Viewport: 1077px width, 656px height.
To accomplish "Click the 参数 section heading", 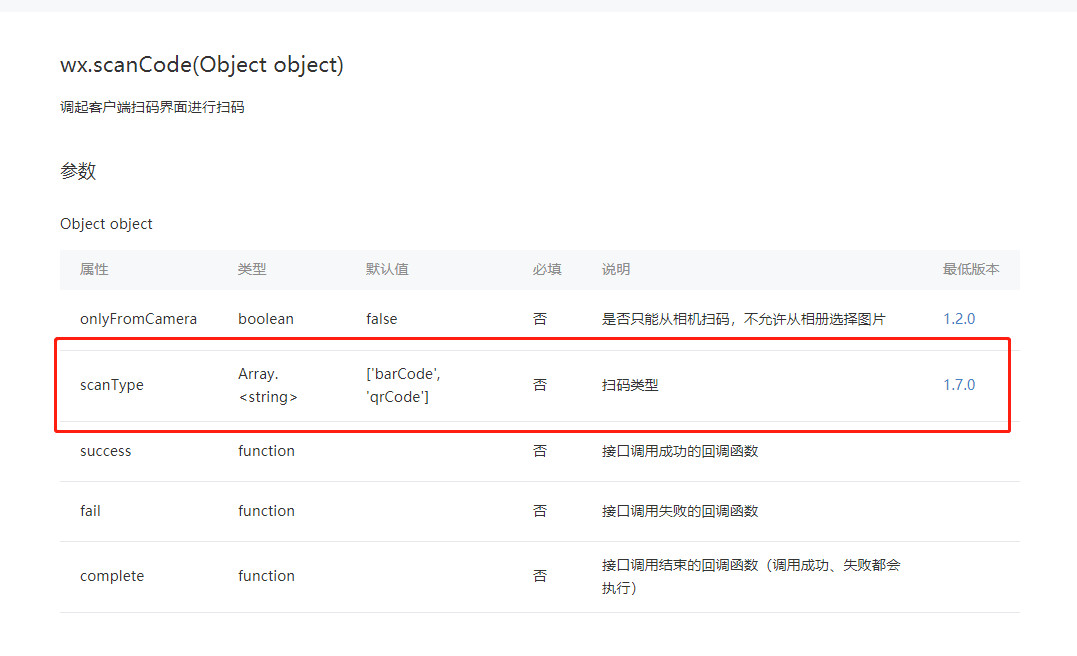I will (78, 171).
